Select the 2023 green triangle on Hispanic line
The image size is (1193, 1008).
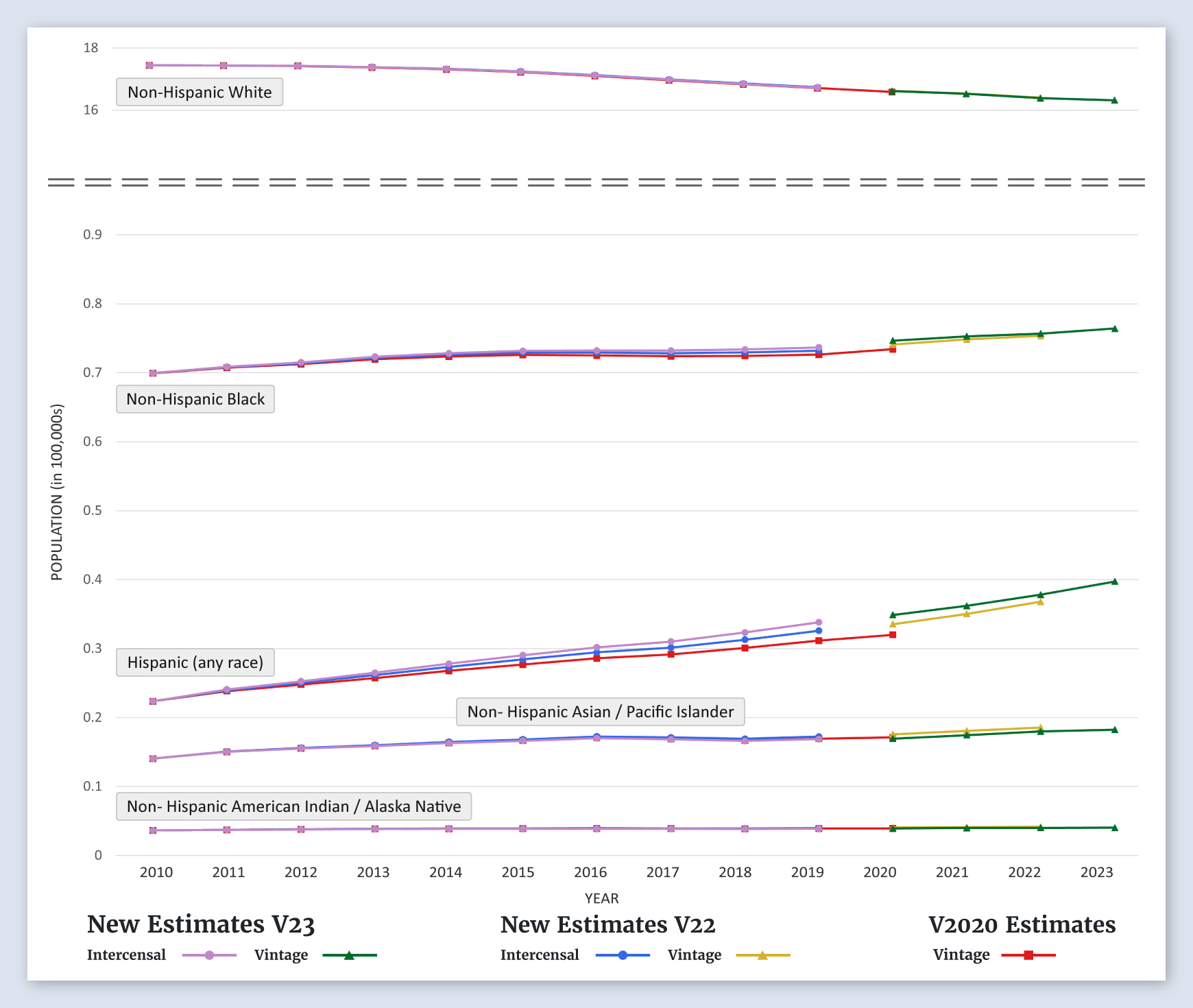[1114, 581]
